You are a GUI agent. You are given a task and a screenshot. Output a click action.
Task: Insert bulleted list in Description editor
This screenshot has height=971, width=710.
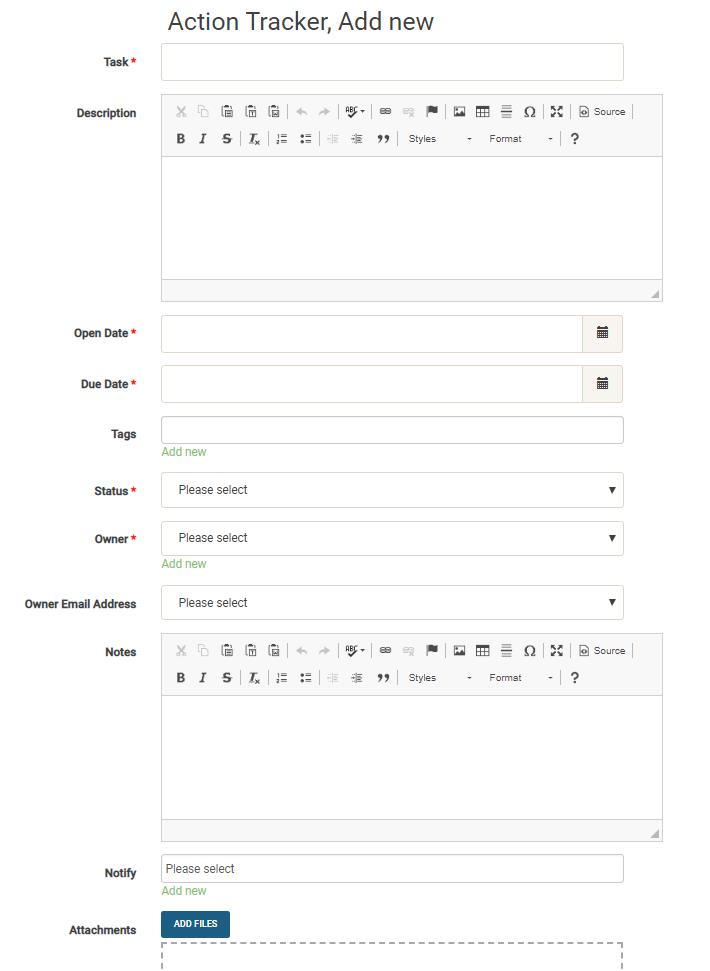[305, 139]
